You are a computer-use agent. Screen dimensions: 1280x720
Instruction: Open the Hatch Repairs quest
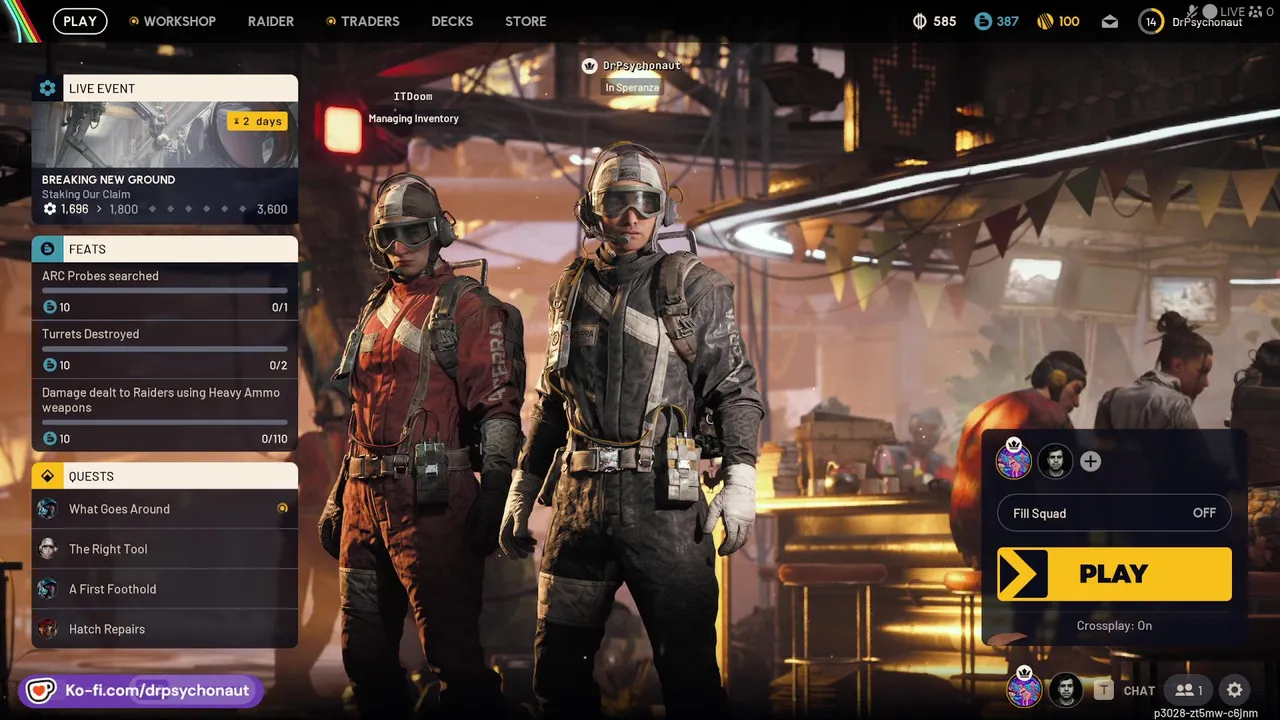165,629
